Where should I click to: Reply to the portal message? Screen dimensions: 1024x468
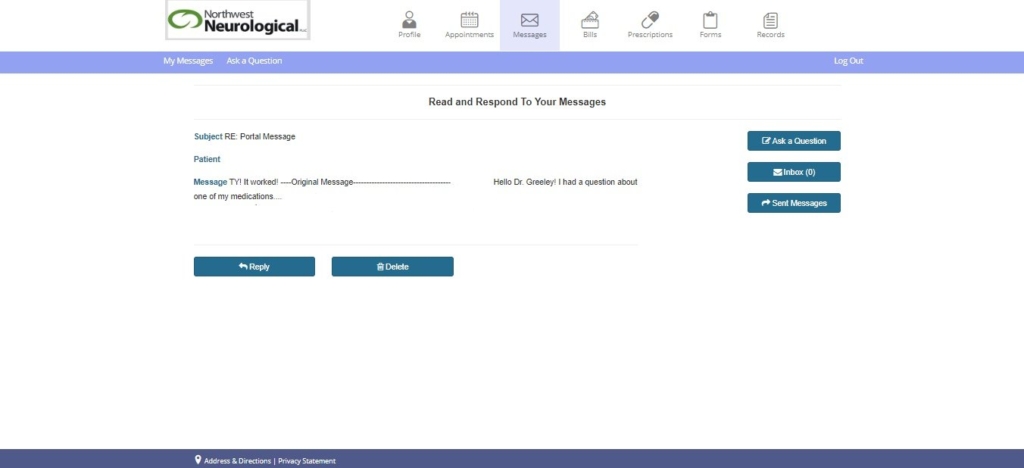pos(254,267)
